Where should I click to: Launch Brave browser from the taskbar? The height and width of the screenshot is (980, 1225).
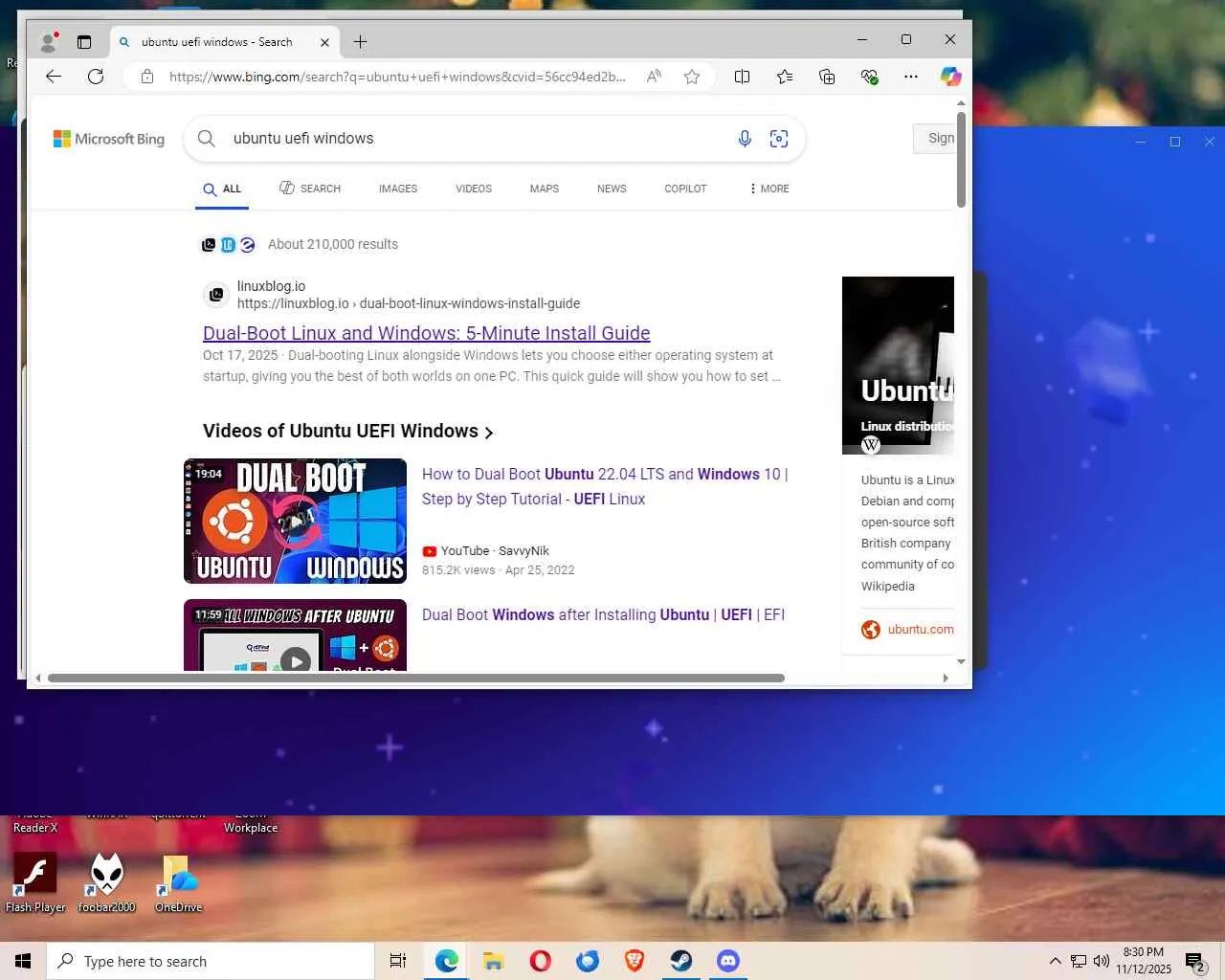pyautogui.click(x=634, y=961)
